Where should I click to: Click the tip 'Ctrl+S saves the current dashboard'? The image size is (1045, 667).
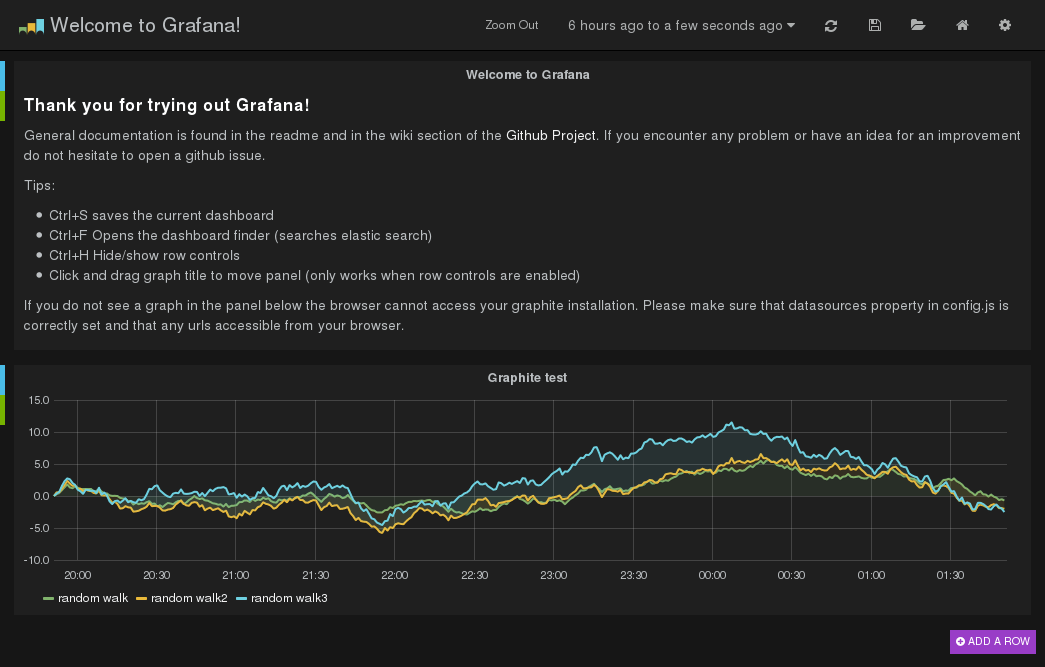coord(161,215)
